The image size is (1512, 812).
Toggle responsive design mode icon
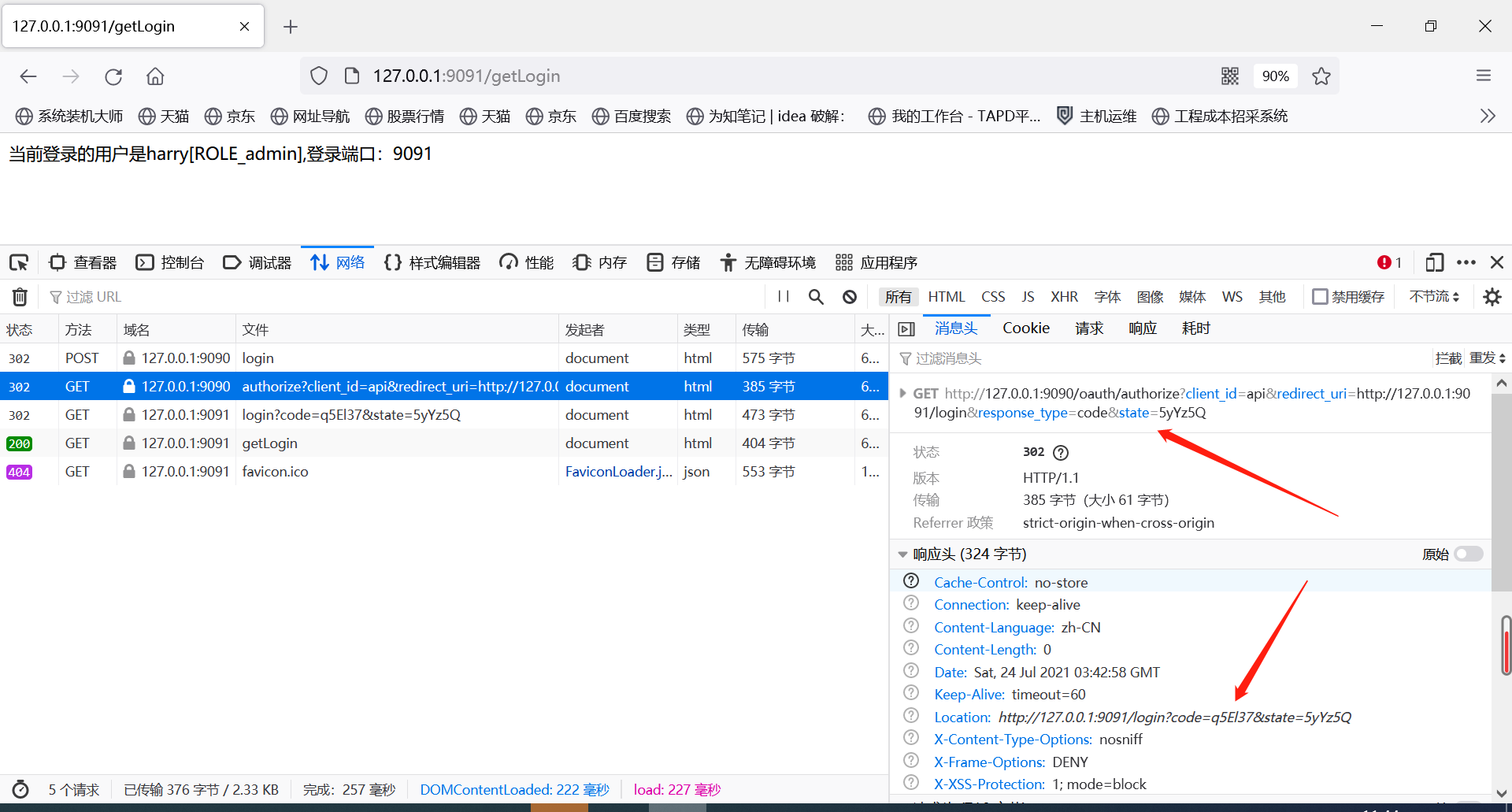[1435, 262]
